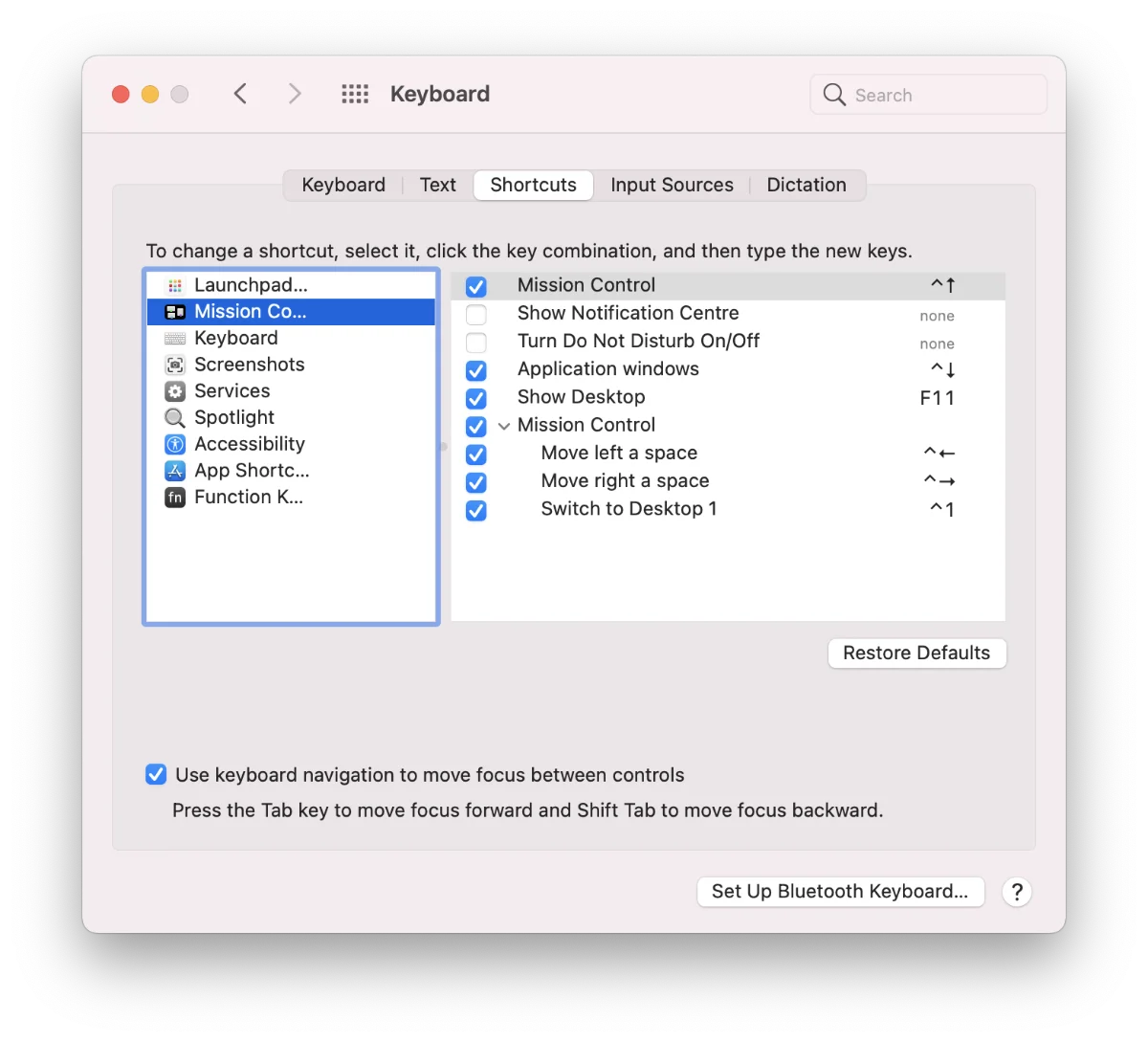Screen dimensions: 1148x1042
Task: Open help with the question mark button
Action: [1017, 892]
